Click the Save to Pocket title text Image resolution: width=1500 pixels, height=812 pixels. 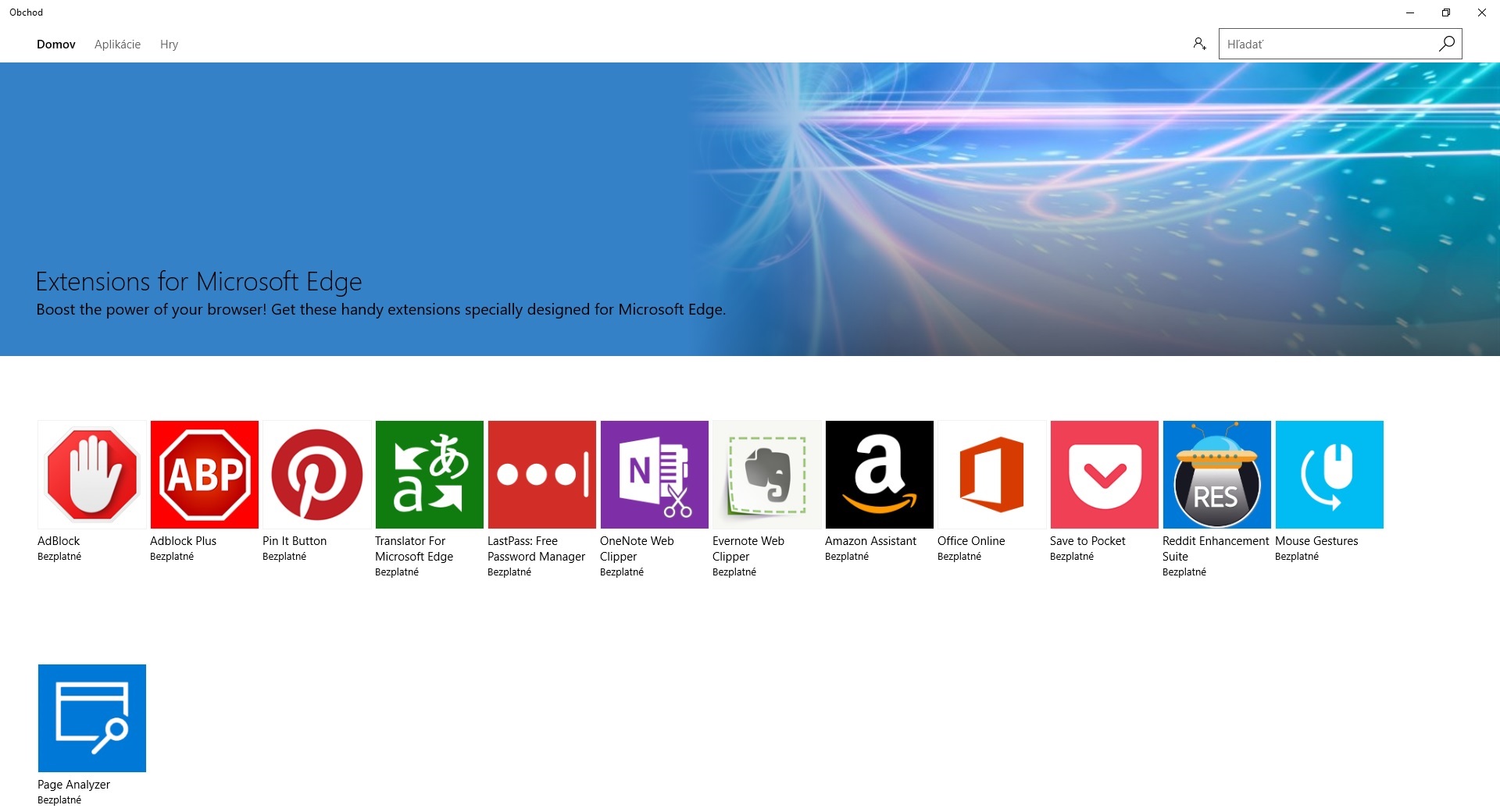click(x=1087, y=541)
